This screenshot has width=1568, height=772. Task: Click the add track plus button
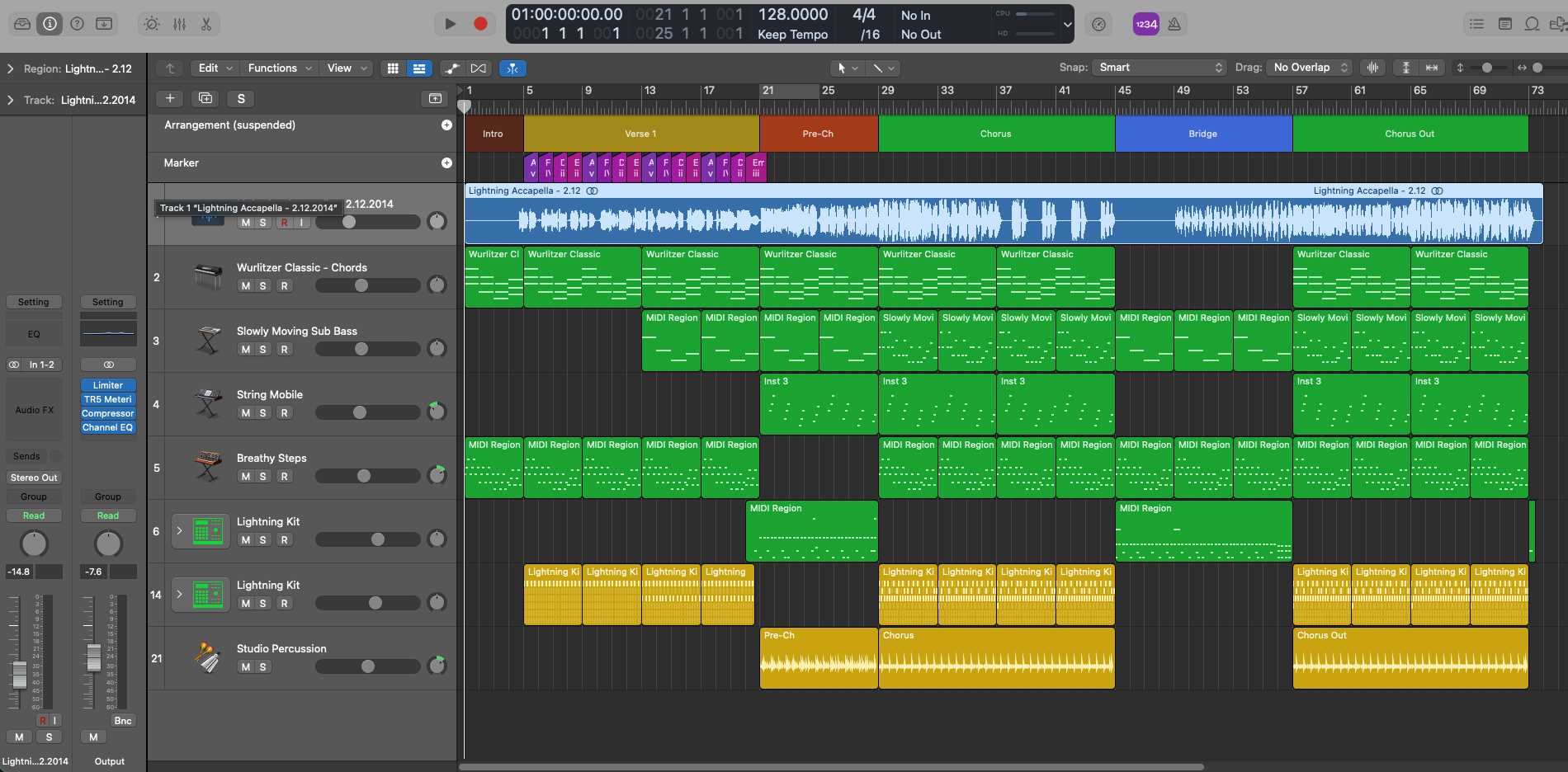point(170,98)
